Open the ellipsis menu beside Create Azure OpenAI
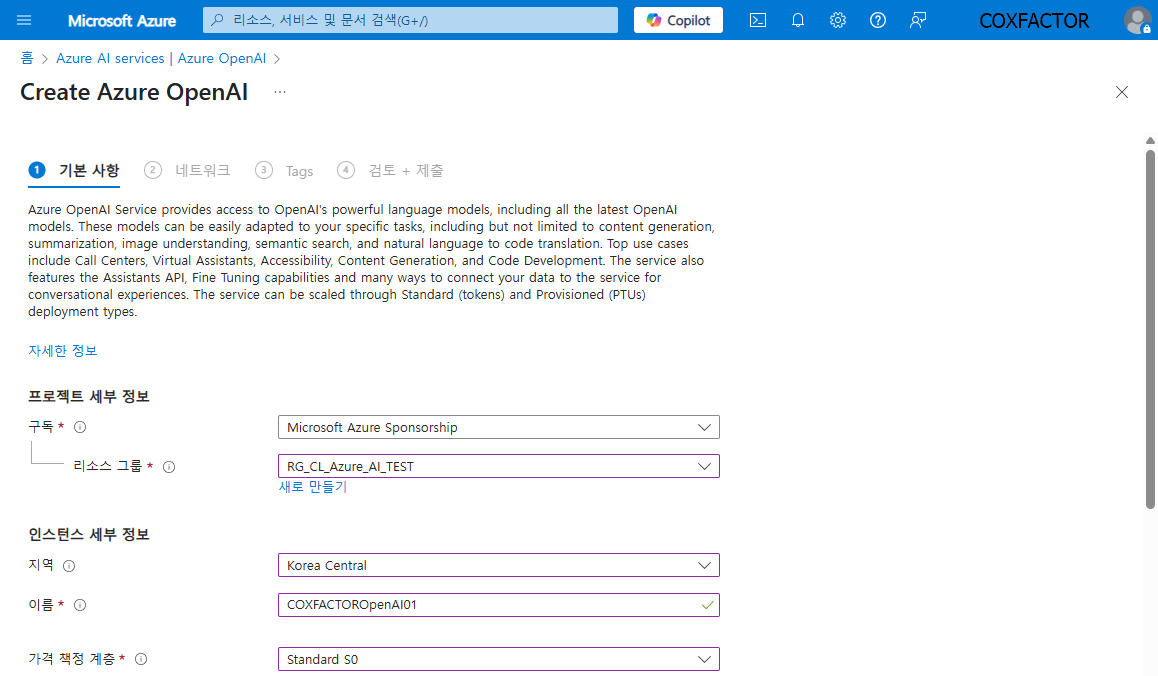 280,92
